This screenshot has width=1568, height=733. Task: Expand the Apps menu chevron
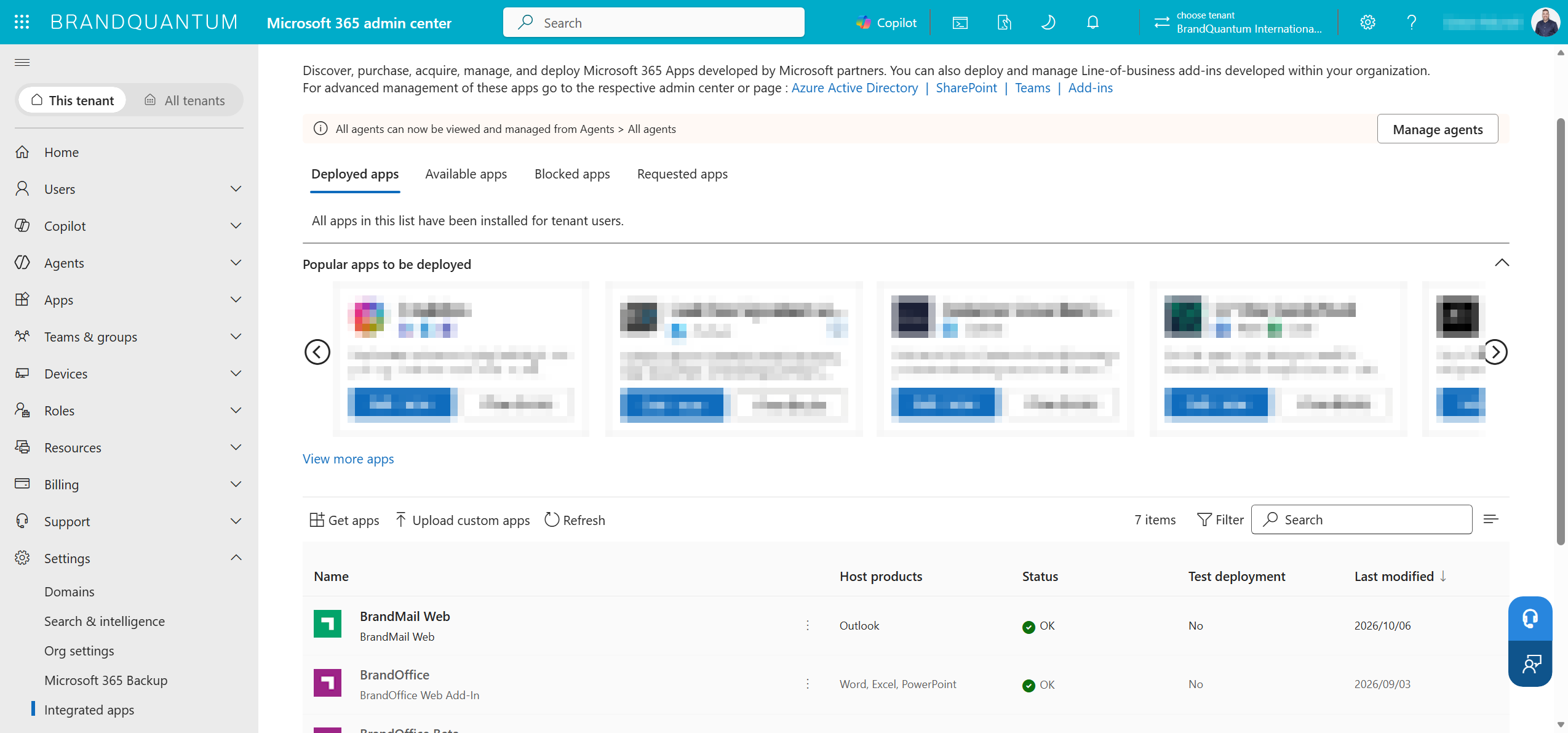tap(236, 299)
